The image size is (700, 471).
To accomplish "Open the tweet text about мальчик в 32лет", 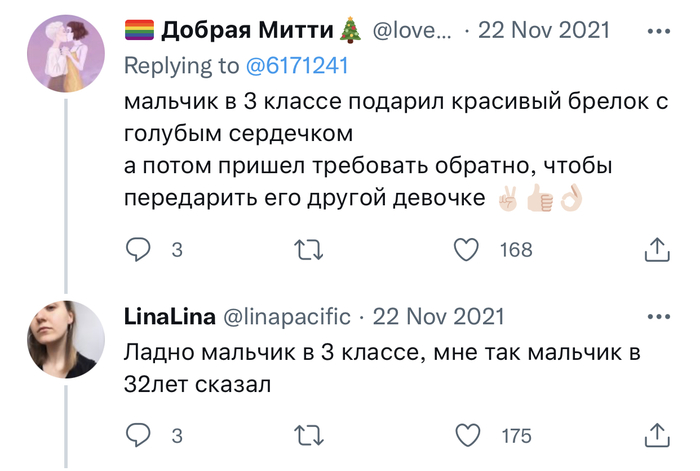I will tap(382, 368).
